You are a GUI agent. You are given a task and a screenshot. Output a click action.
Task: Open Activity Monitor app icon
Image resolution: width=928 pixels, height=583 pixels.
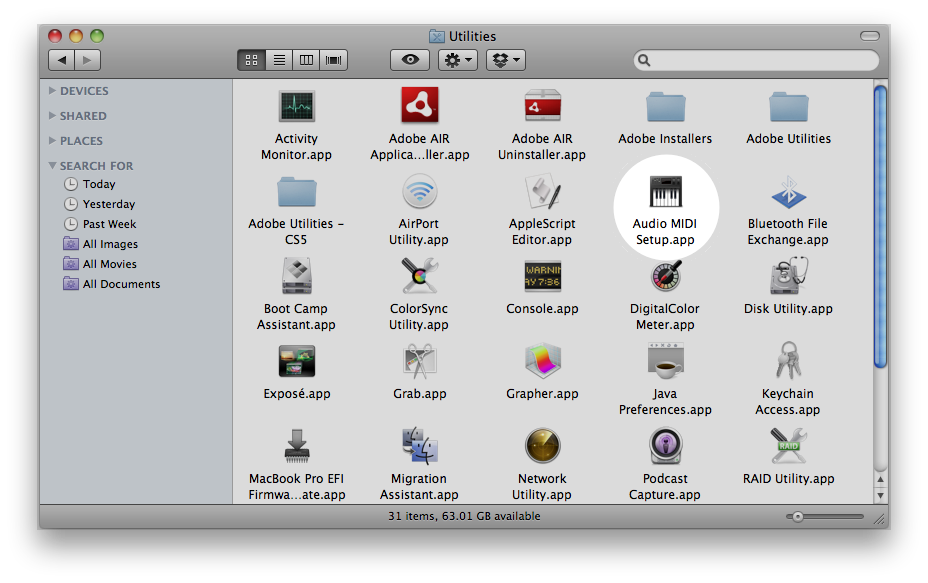coord(297,107)
